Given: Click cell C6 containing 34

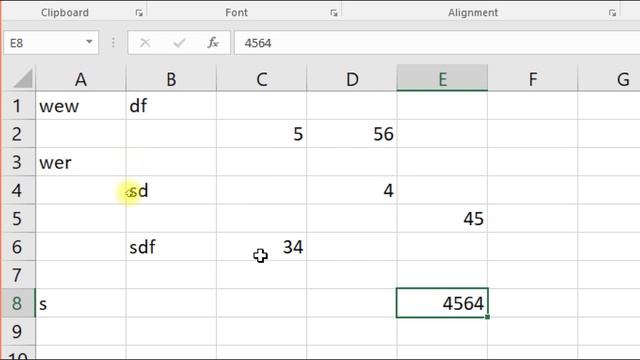Looking at the screenshot, I should 262,247.
